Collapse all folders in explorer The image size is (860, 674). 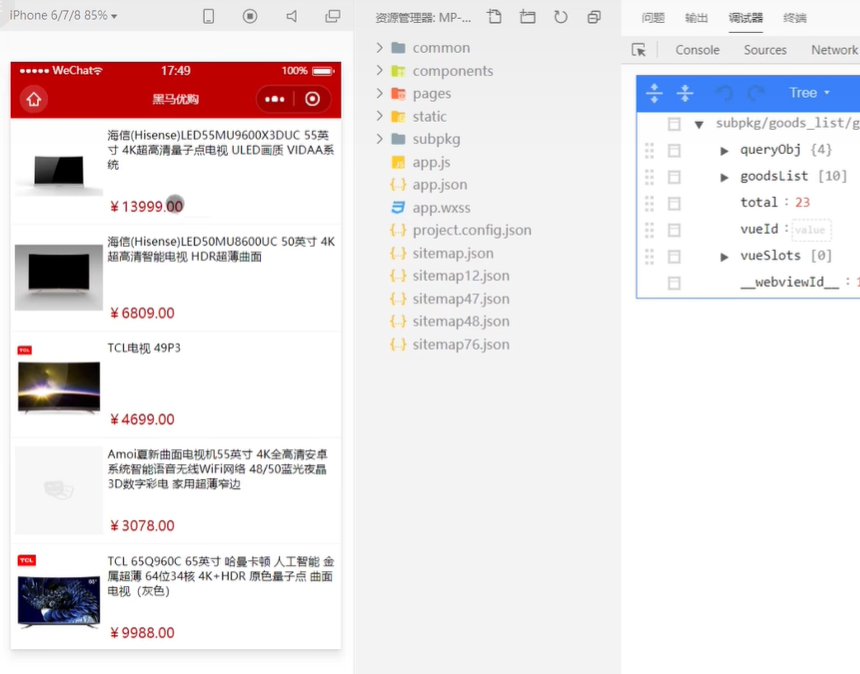[594, 17]
